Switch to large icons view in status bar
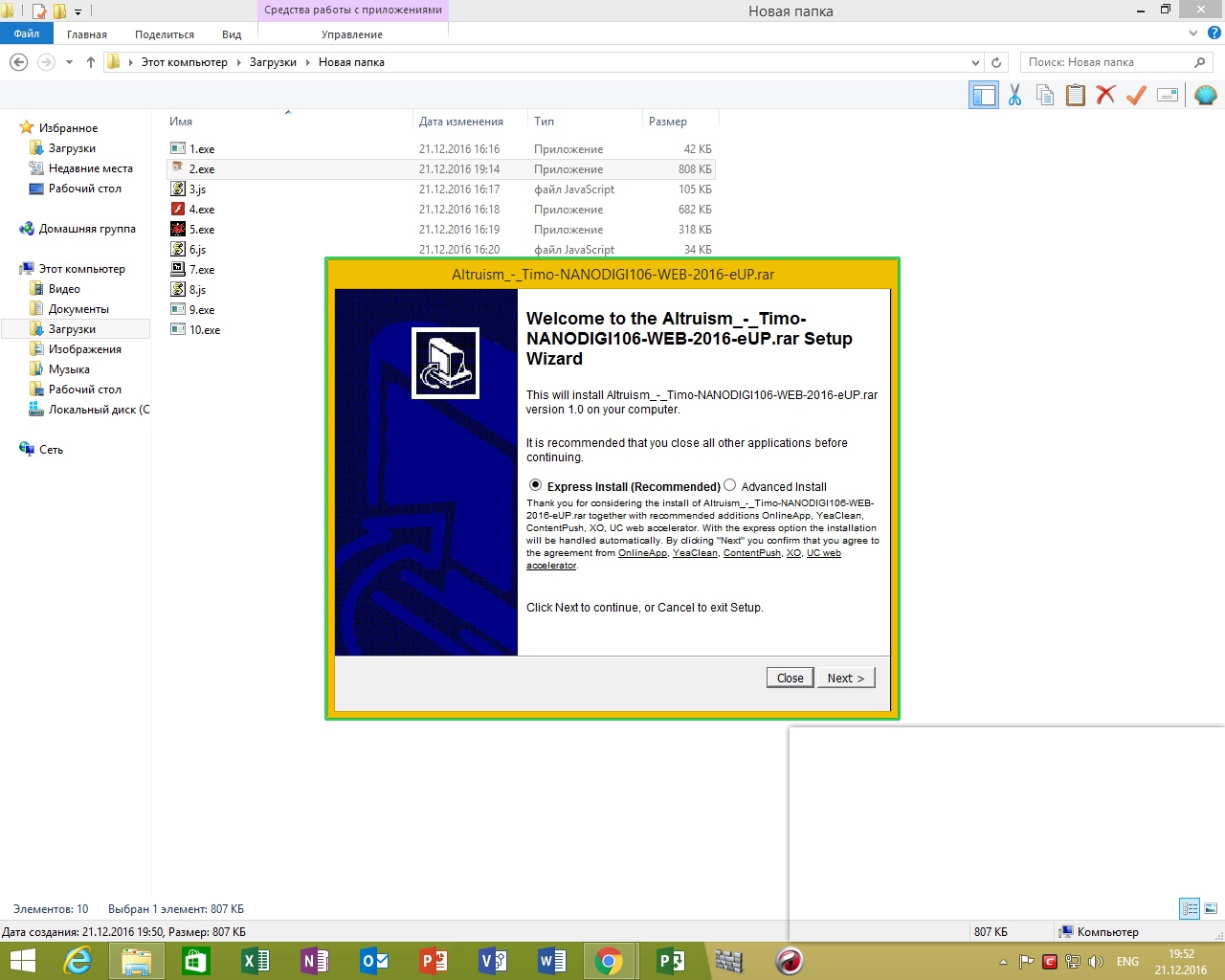 pyautogui.click(x=1211, y=908)
